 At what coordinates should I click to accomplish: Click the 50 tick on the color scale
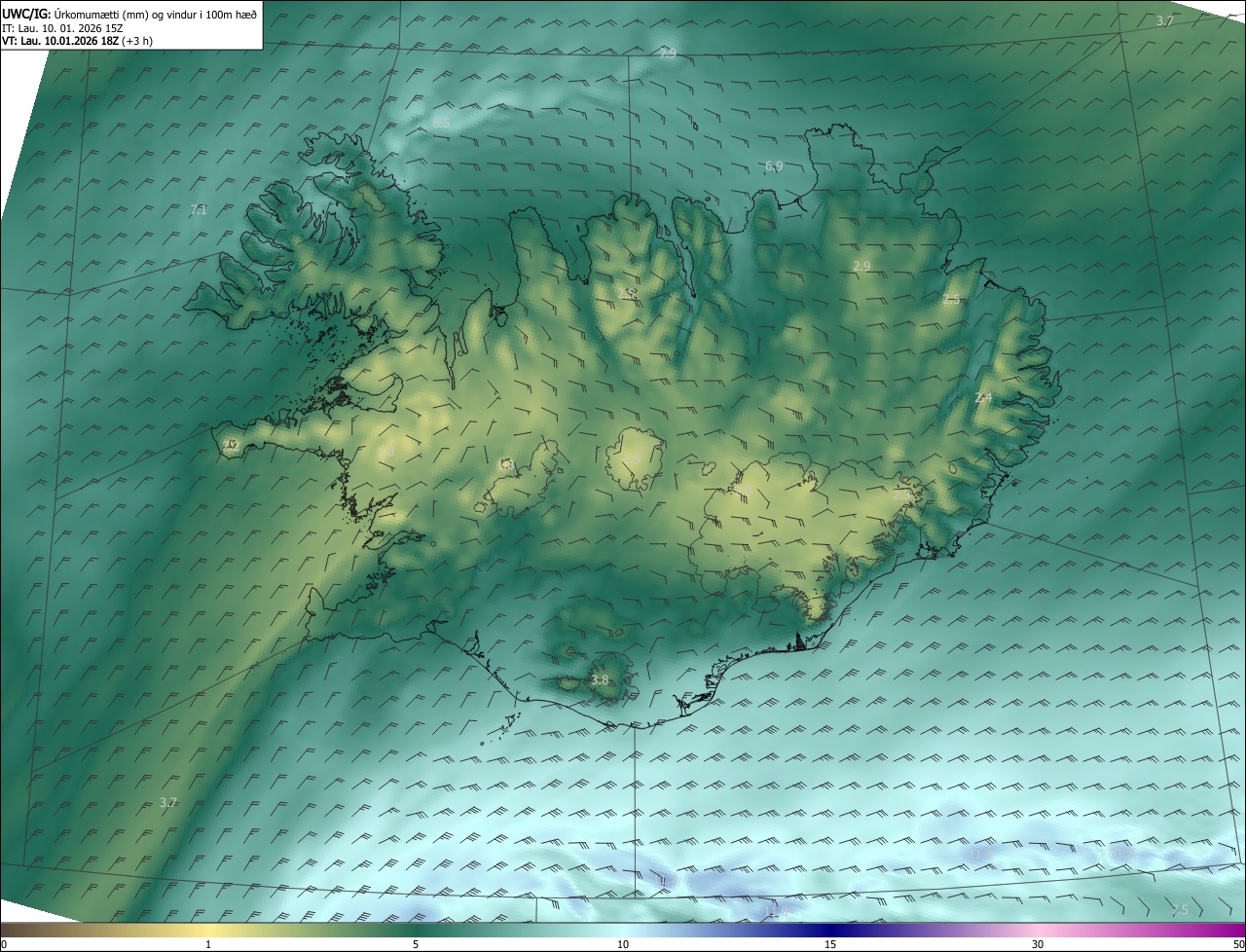[x=1238, y=944]
